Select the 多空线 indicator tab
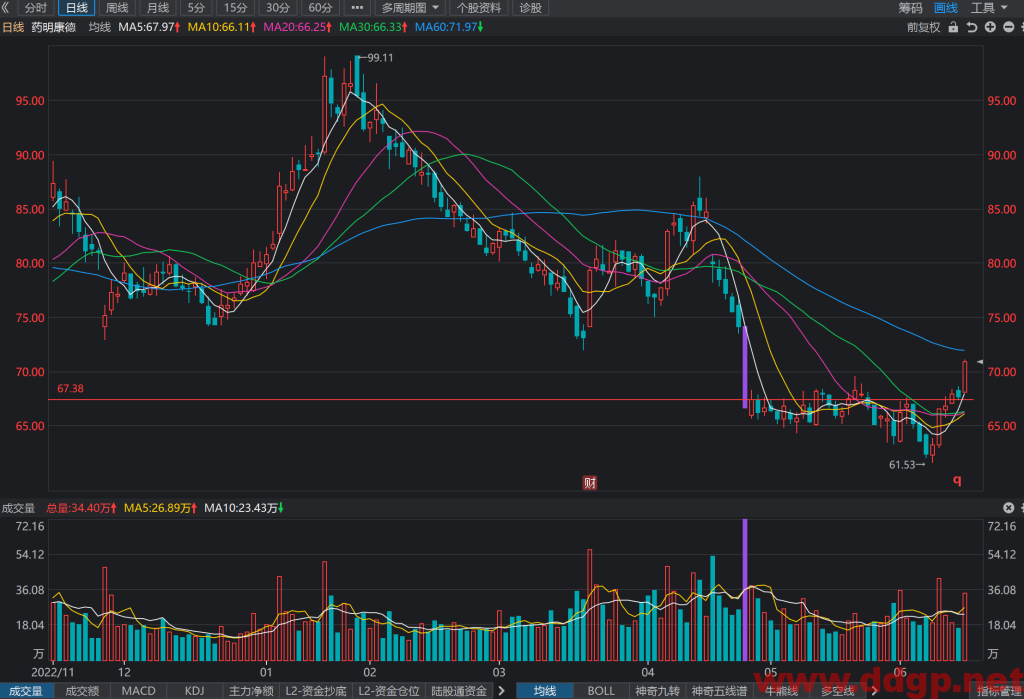1024x699 pixels. tap(838, 691)
